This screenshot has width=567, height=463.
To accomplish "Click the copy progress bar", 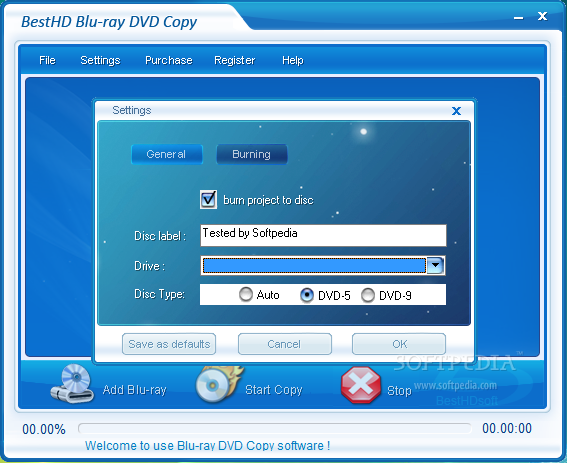I will [275, 428].
